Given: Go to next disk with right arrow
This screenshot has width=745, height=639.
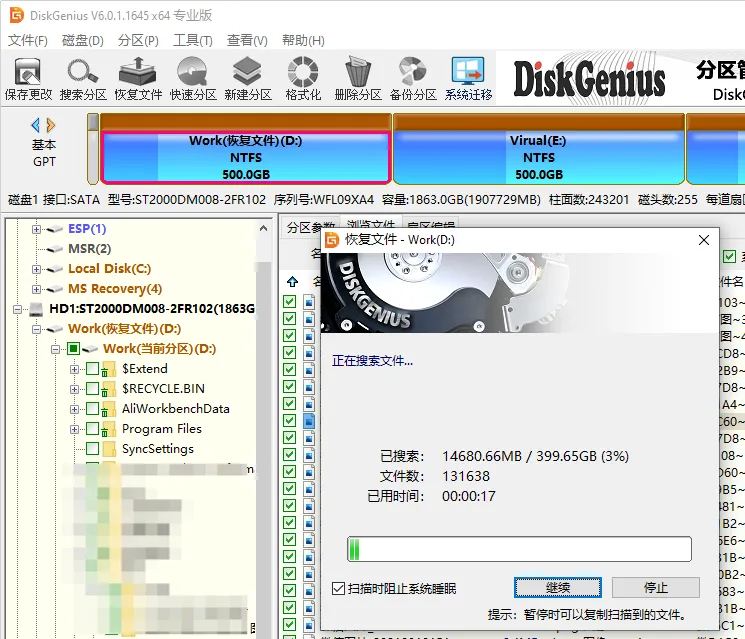Looking at the screenshot, I should [x=51, y=125].
